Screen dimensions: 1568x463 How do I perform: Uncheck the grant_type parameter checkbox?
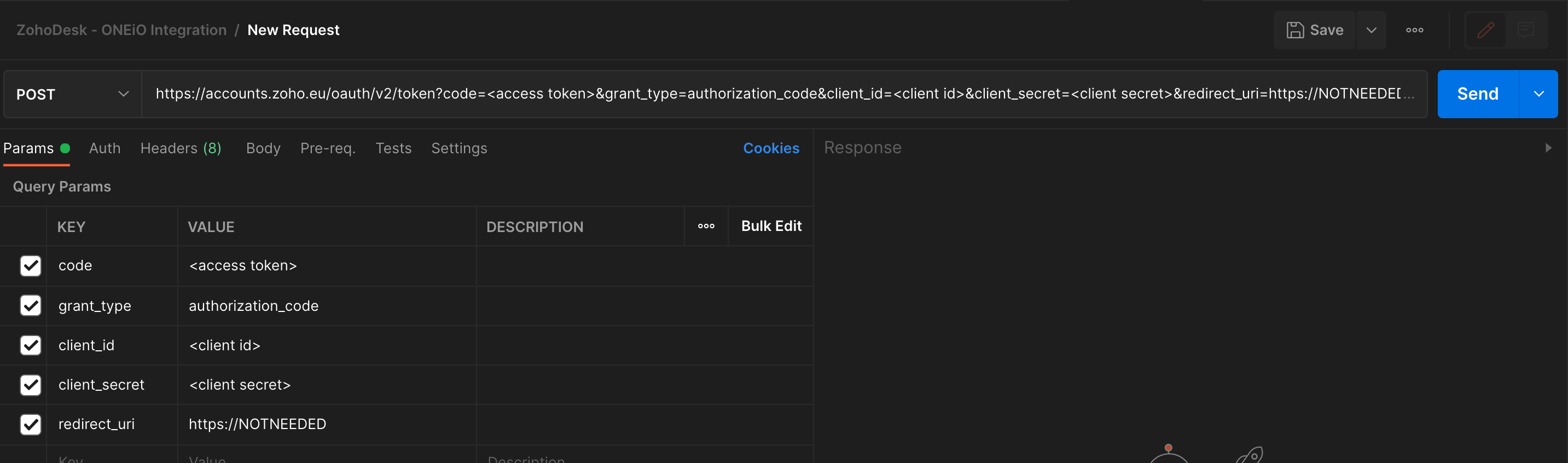tap(31, 305)
